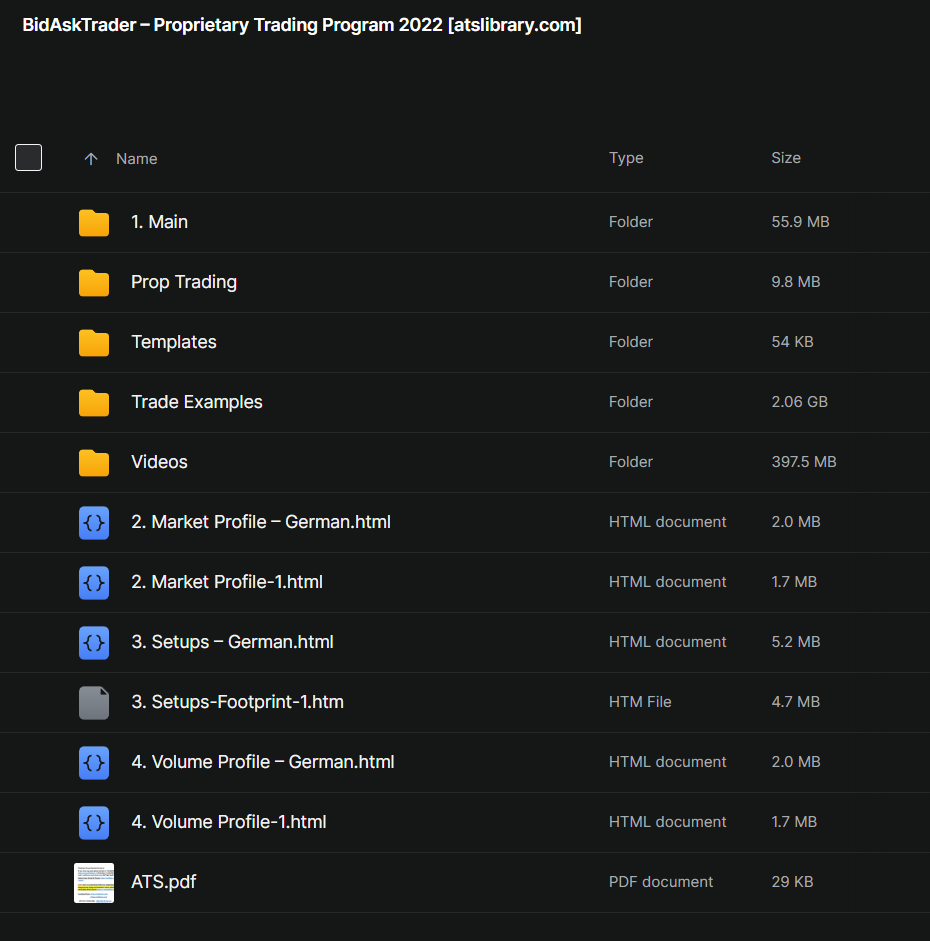The width and height of the screenshot is (930, 941).
Task: Click the 55.9 MB size value
Action: pyautogui.click(x=800, y=222)
